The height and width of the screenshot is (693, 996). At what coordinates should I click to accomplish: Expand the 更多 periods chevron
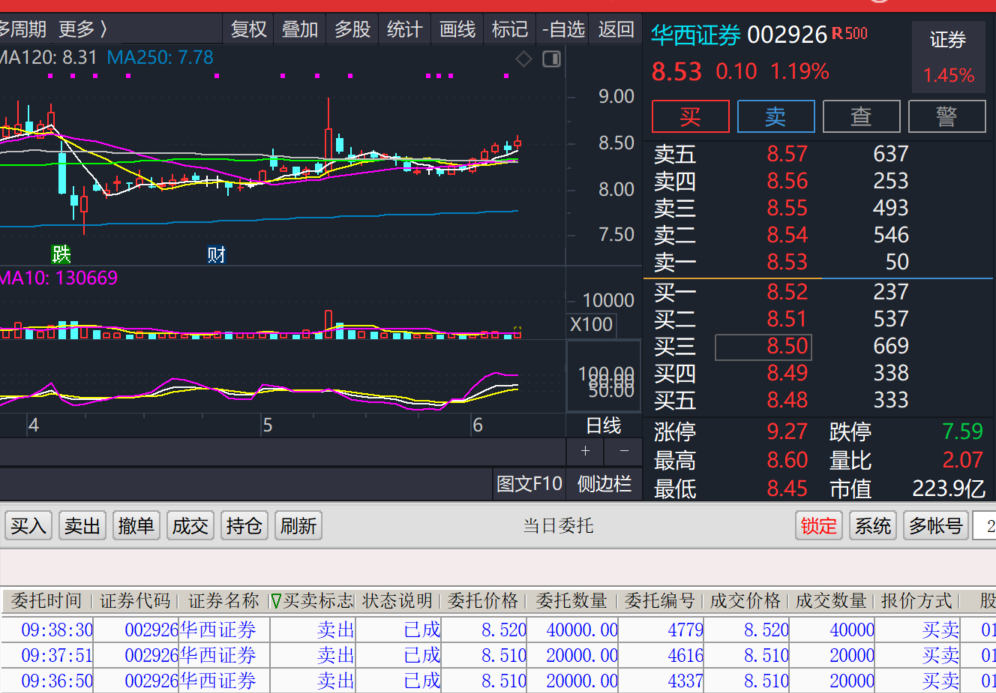click(83, 29)
